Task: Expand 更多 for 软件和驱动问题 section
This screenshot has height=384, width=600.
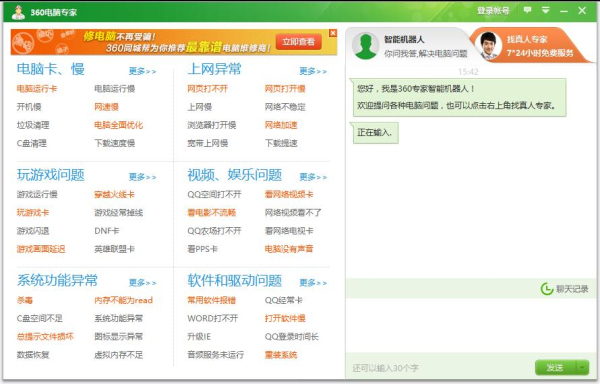Action: coord(313,283)
